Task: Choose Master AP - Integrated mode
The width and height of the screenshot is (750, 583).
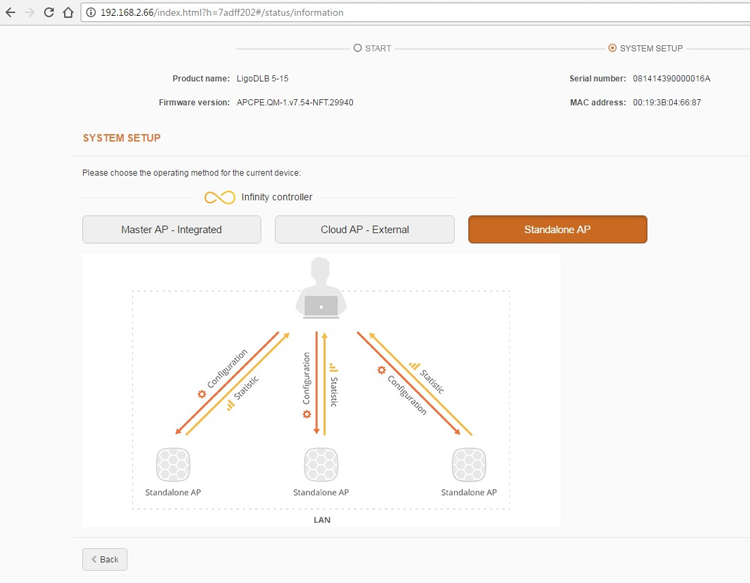Action: pyautogui.click(x=172, y=230)
